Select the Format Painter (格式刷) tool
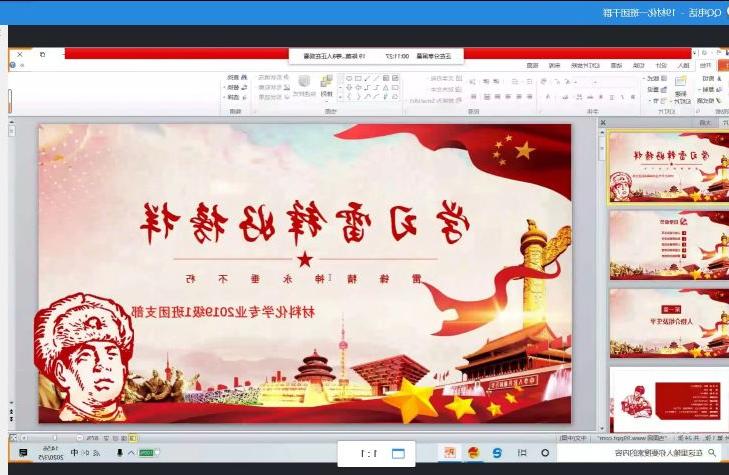Viewport: 729px width, 475px height. coord(708,100)
